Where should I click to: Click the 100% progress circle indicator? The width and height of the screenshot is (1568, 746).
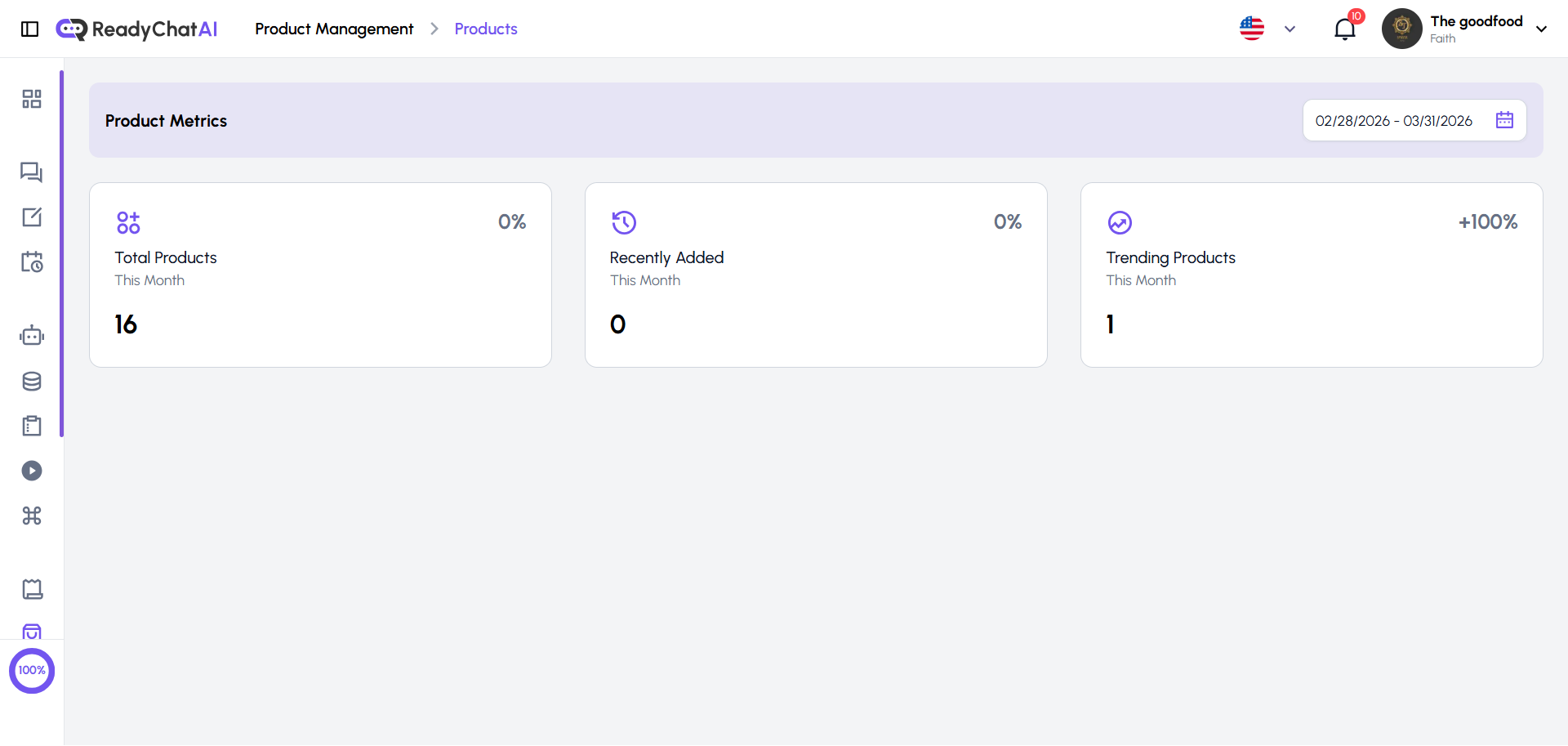click(32, 671)
